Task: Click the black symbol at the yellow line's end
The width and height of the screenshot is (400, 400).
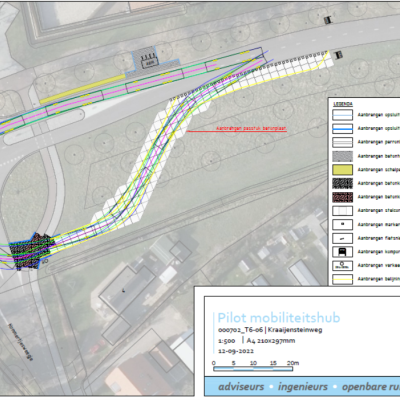Action: point(338,55)
